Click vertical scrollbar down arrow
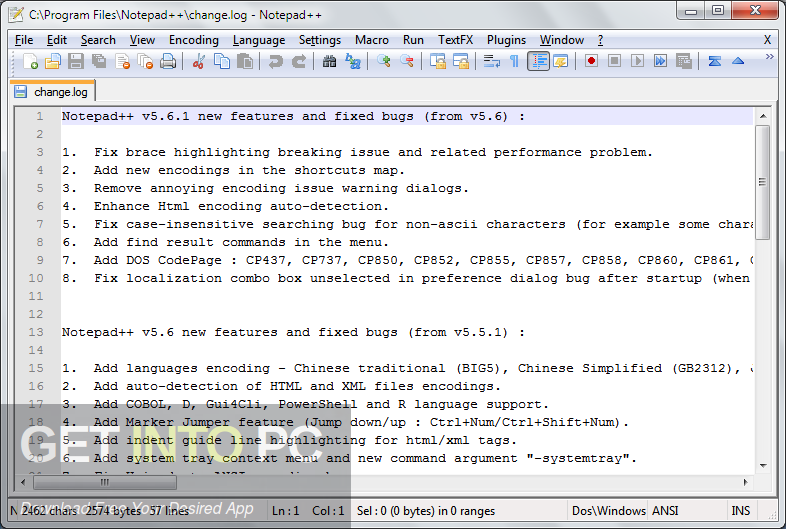 [762, 466]
